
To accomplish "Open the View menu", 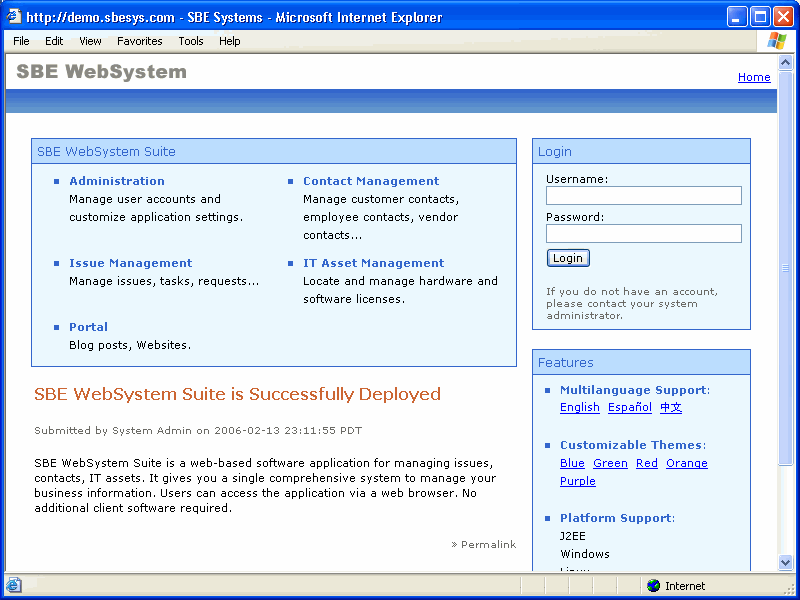I will [90, 41].
